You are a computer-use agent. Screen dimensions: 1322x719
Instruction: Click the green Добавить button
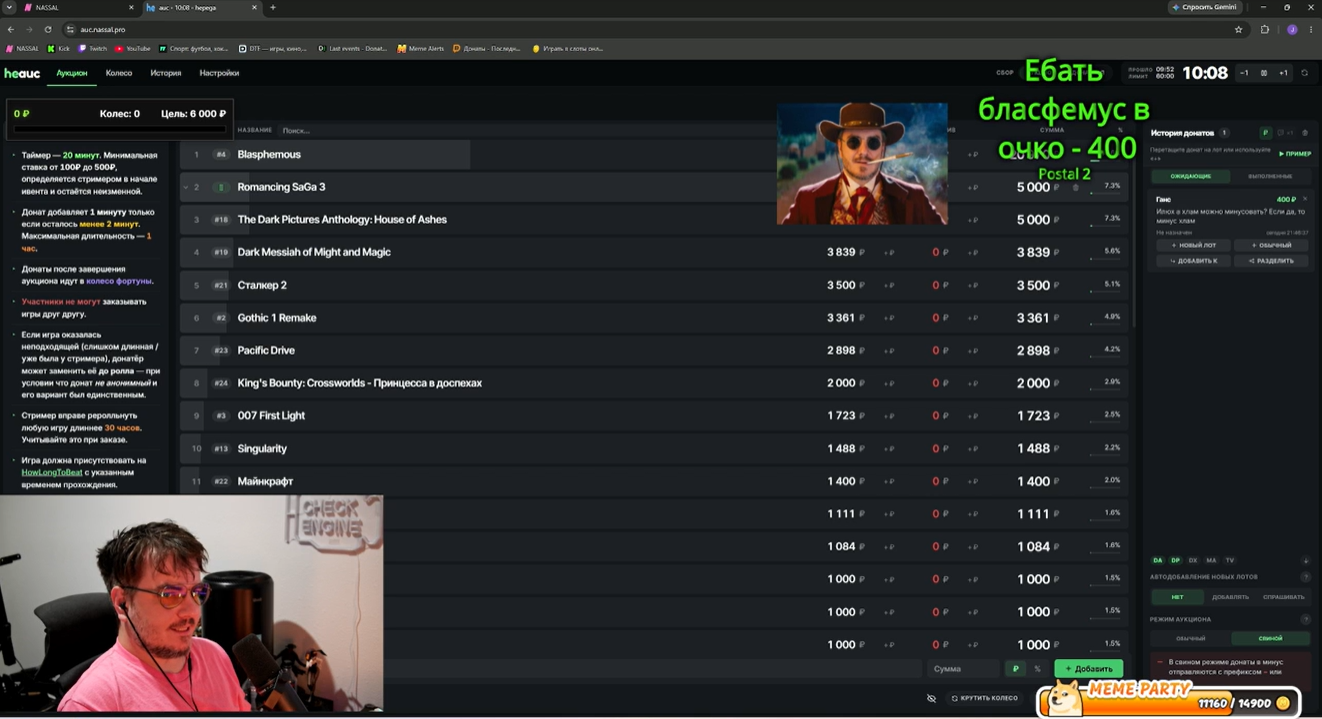point(1088,668)
